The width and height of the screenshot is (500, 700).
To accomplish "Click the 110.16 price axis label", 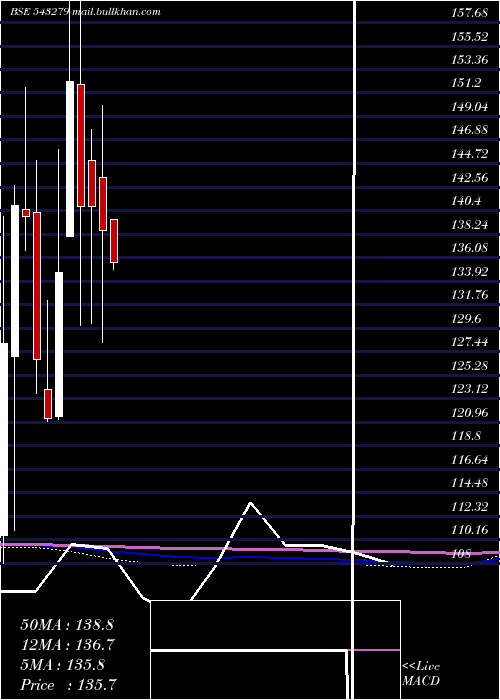I will tap(469, 530).
